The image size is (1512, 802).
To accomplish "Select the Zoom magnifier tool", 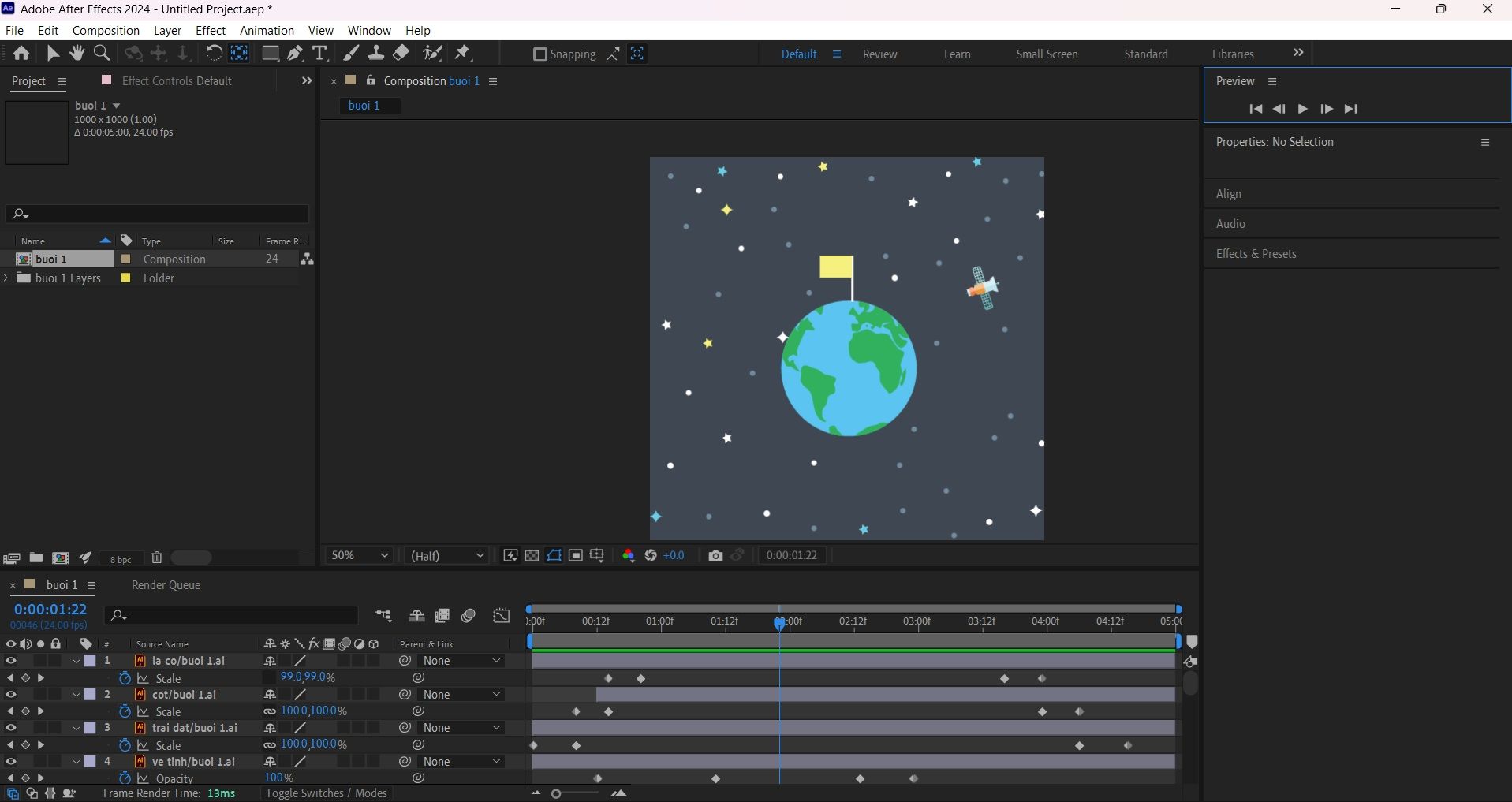I will tap(102, 53).
